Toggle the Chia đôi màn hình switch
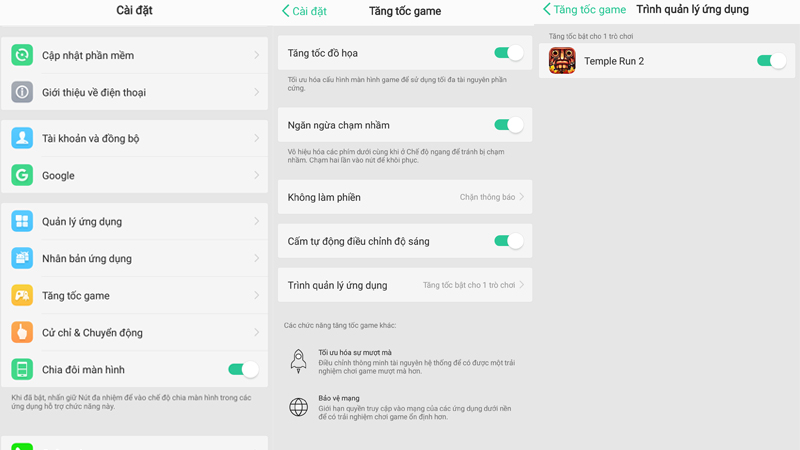 click(x=243, y=370)
